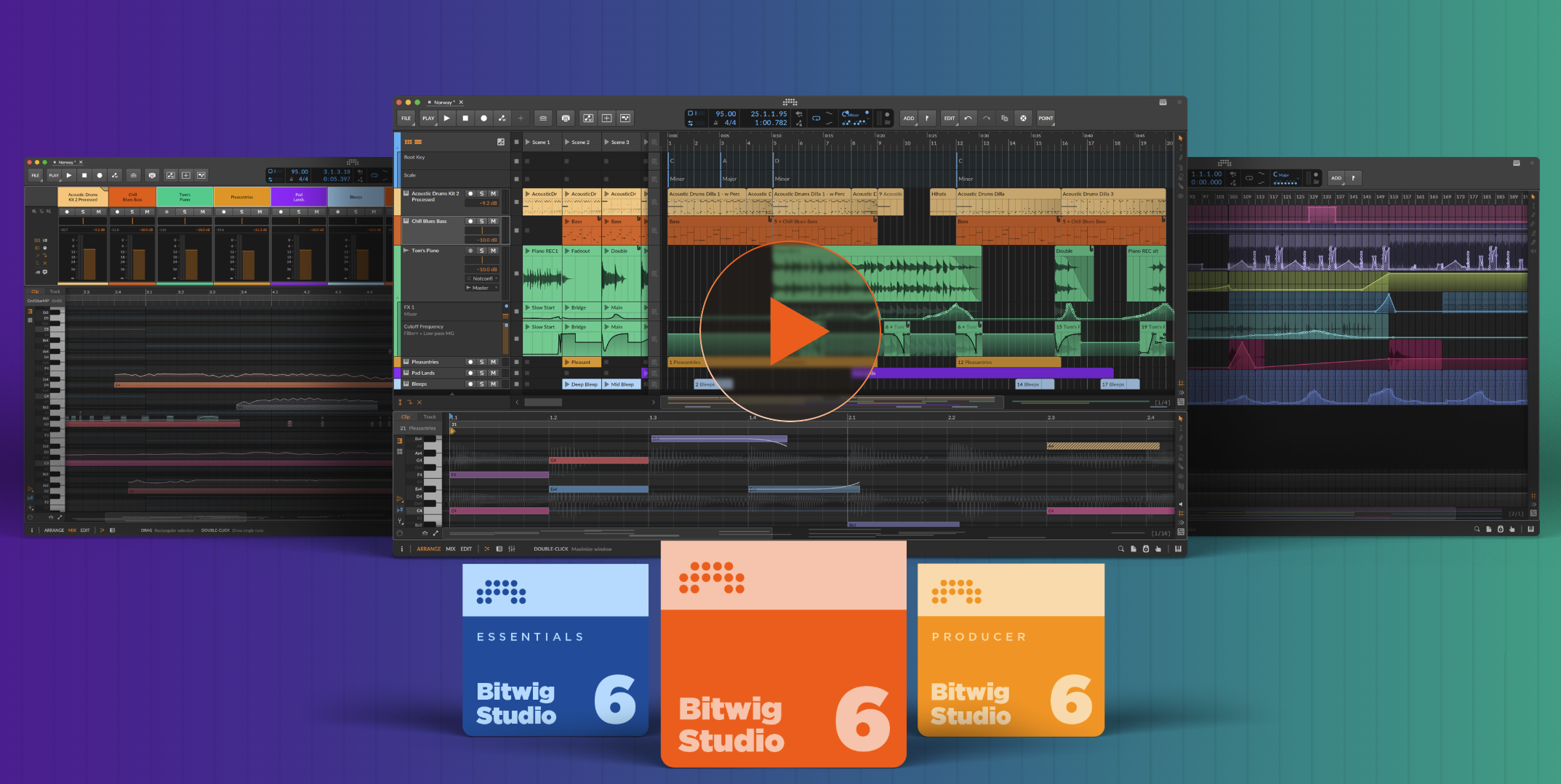Switch to the MIX view in the footer

(451, 549)
